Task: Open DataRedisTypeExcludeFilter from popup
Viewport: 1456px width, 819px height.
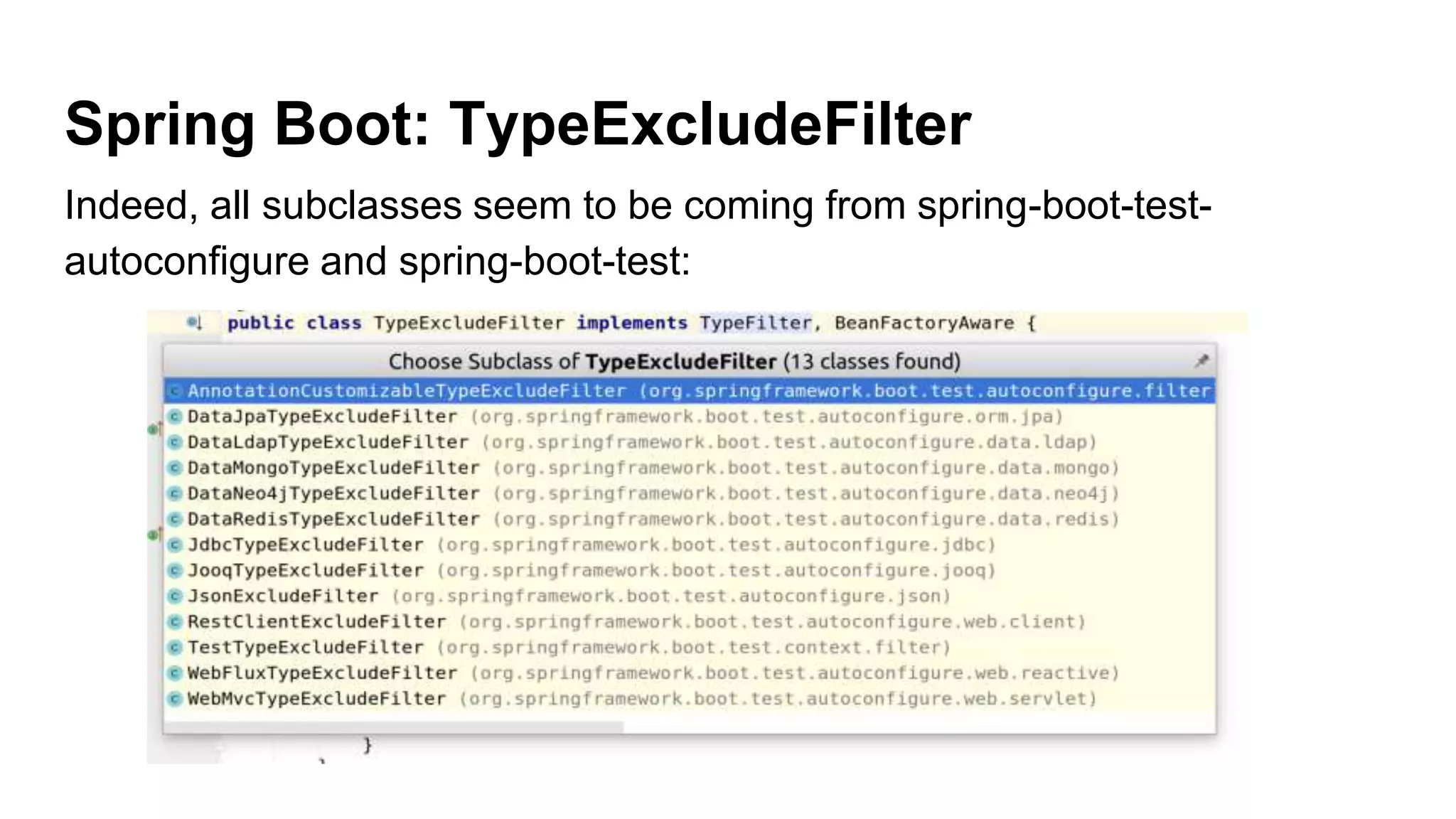Action: [333, 519]
